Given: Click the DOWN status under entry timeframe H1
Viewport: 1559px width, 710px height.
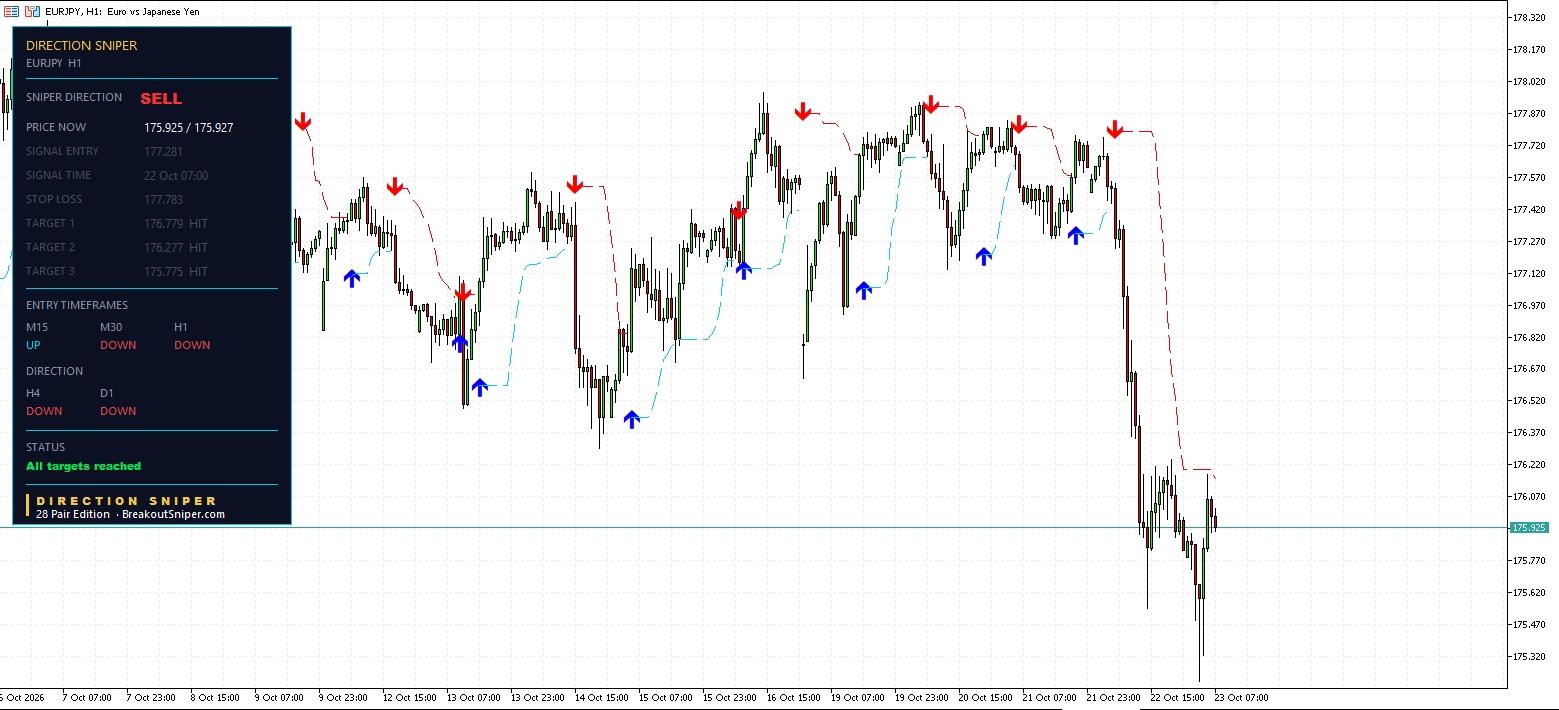Looking at the screenshot, I should point(192,345).
